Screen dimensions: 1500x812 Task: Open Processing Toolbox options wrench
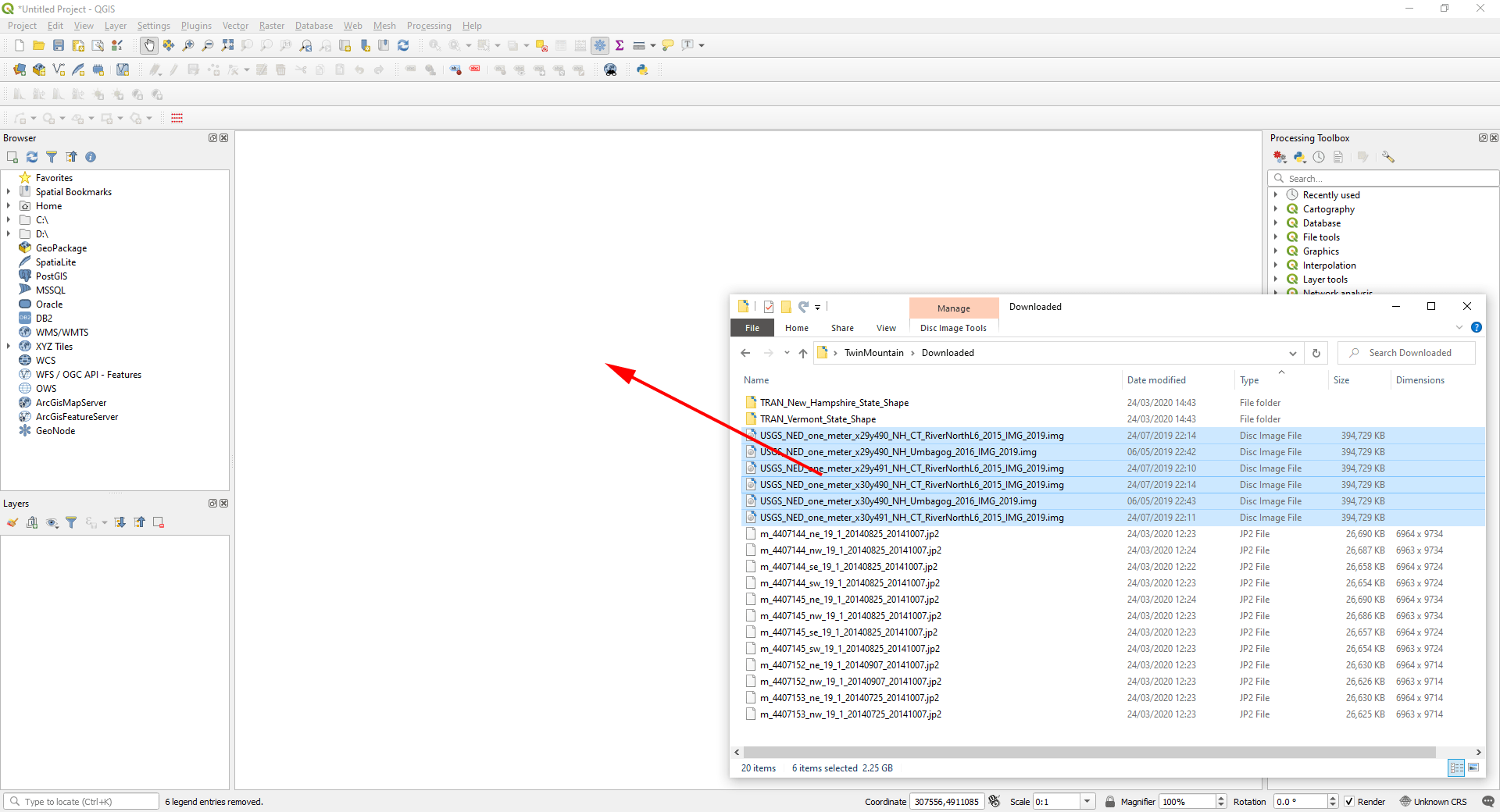coord(1388,157)
